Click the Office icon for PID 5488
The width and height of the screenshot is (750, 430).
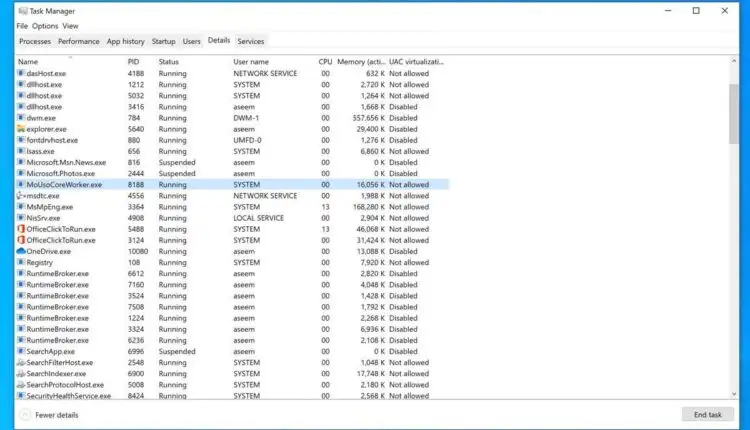[21, 229]
